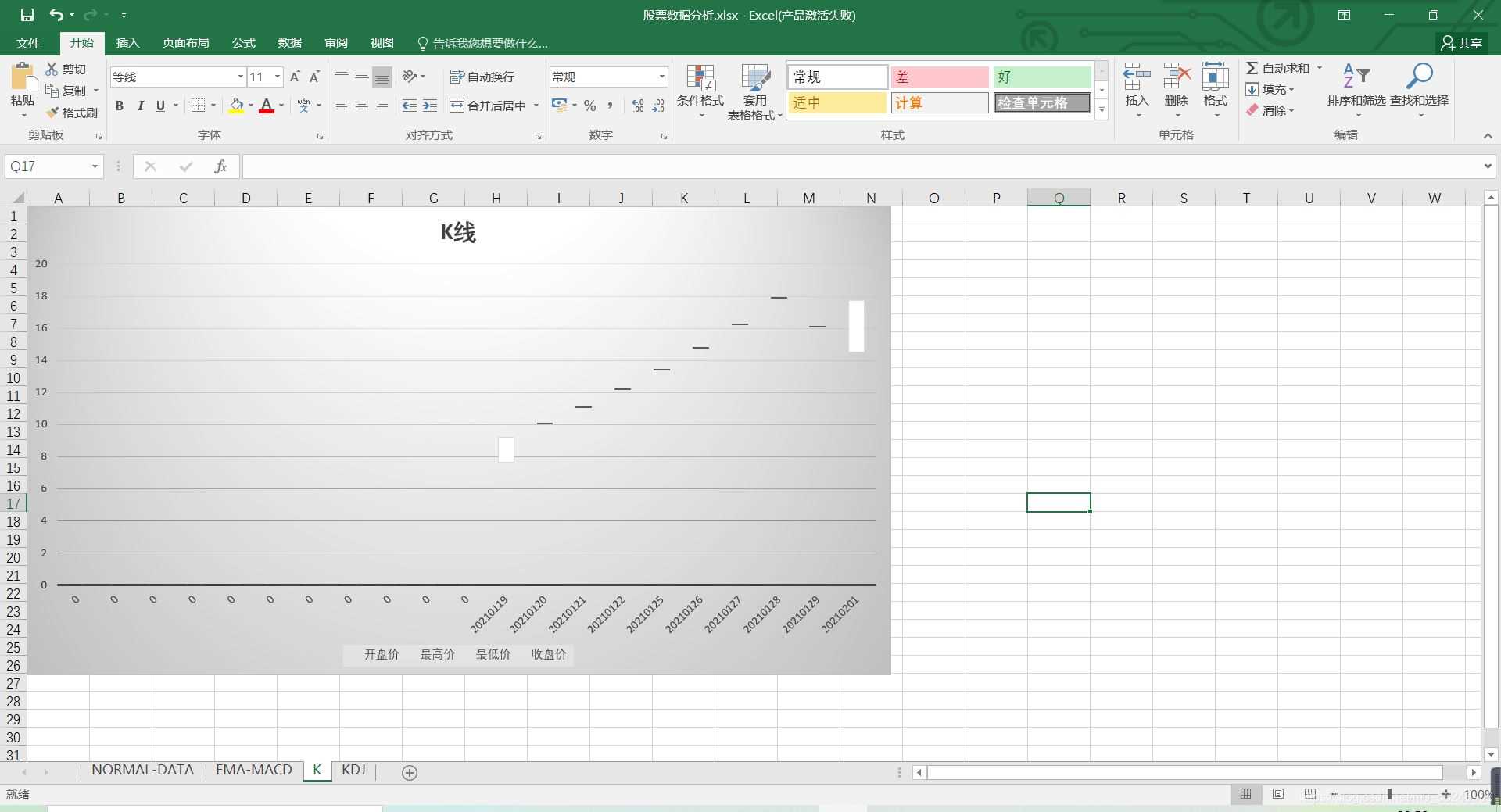
Task: Click the Share button
Action: 1462,43
